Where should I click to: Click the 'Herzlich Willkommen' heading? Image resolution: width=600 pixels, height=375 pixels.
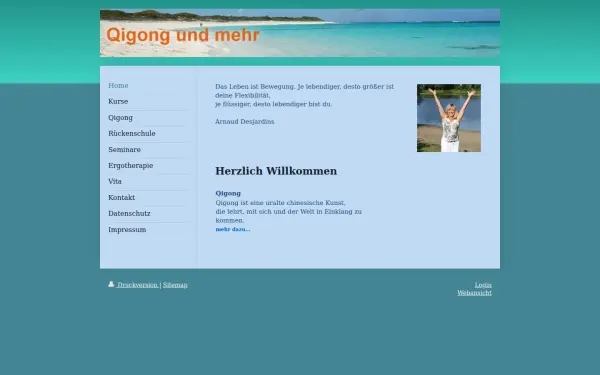pos(276,171)
